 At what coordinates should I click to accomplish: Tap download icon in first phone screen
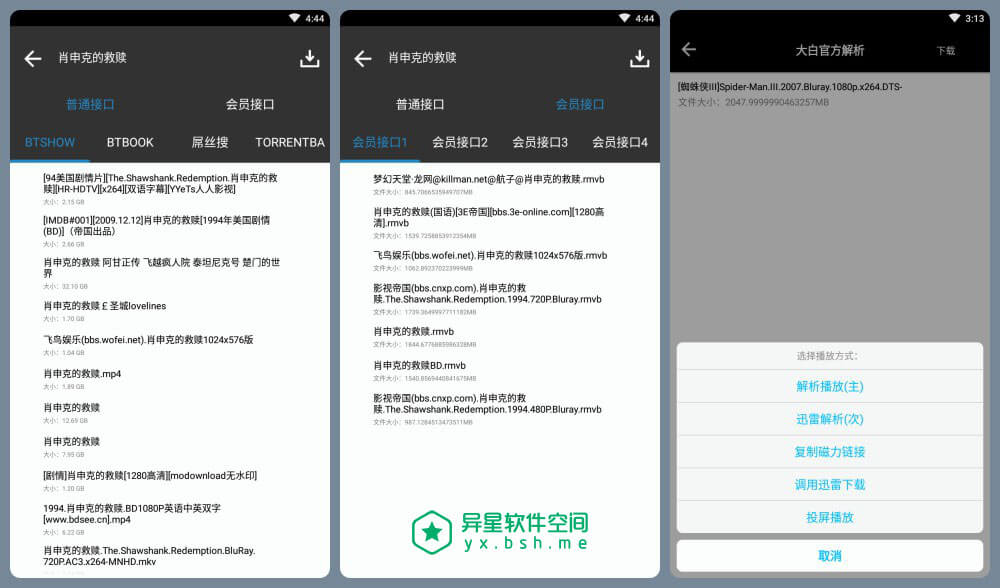(x=310, y=59)
